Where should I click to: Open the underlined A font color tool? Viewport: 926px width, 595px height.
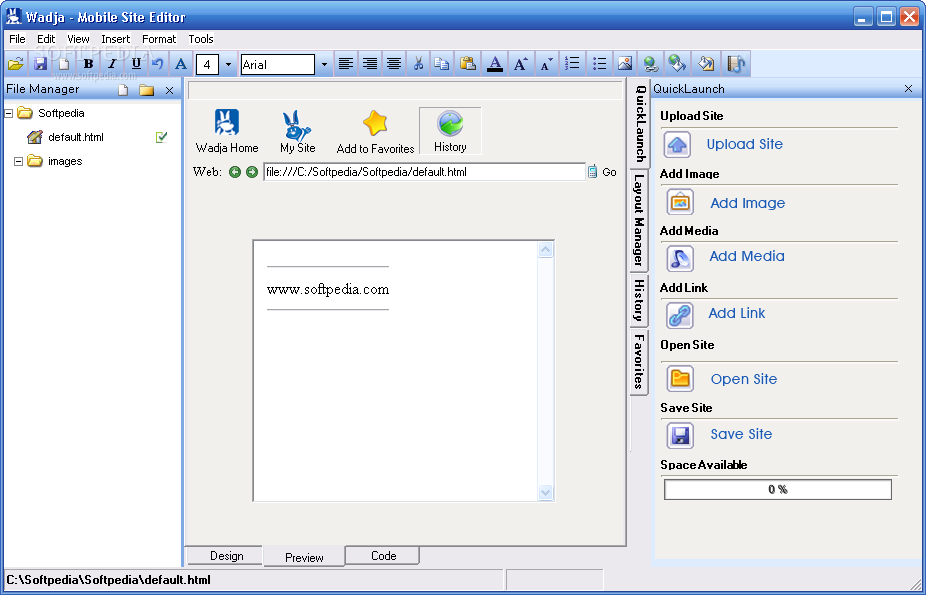click(495, 64)
